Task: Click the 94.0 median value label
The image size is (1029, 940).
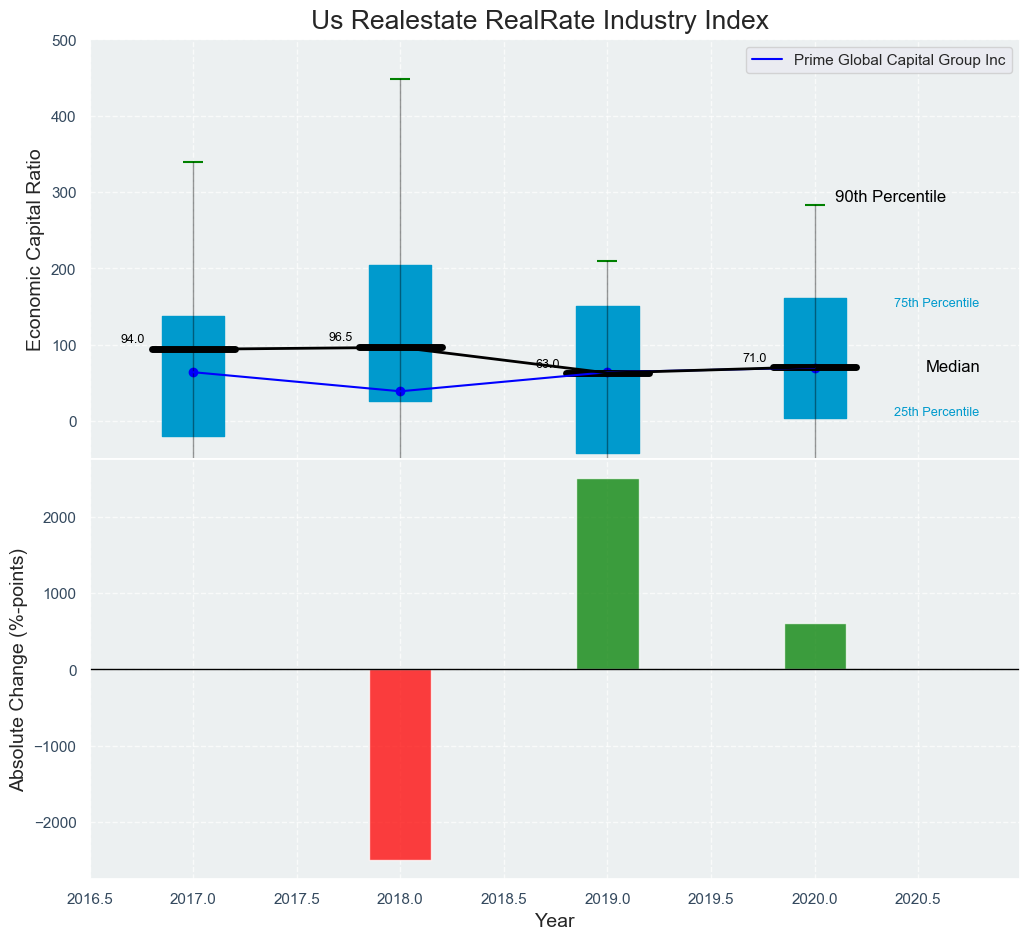Action: coord(132,340)
